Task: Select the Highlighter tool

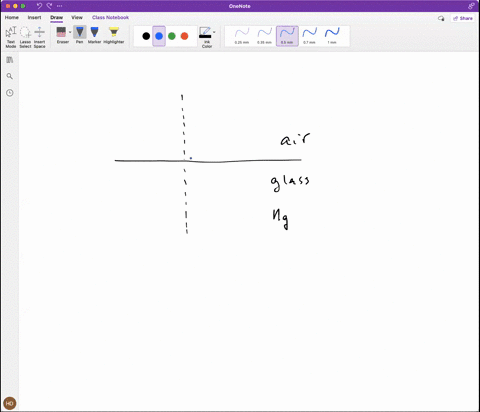Action: 114,35
